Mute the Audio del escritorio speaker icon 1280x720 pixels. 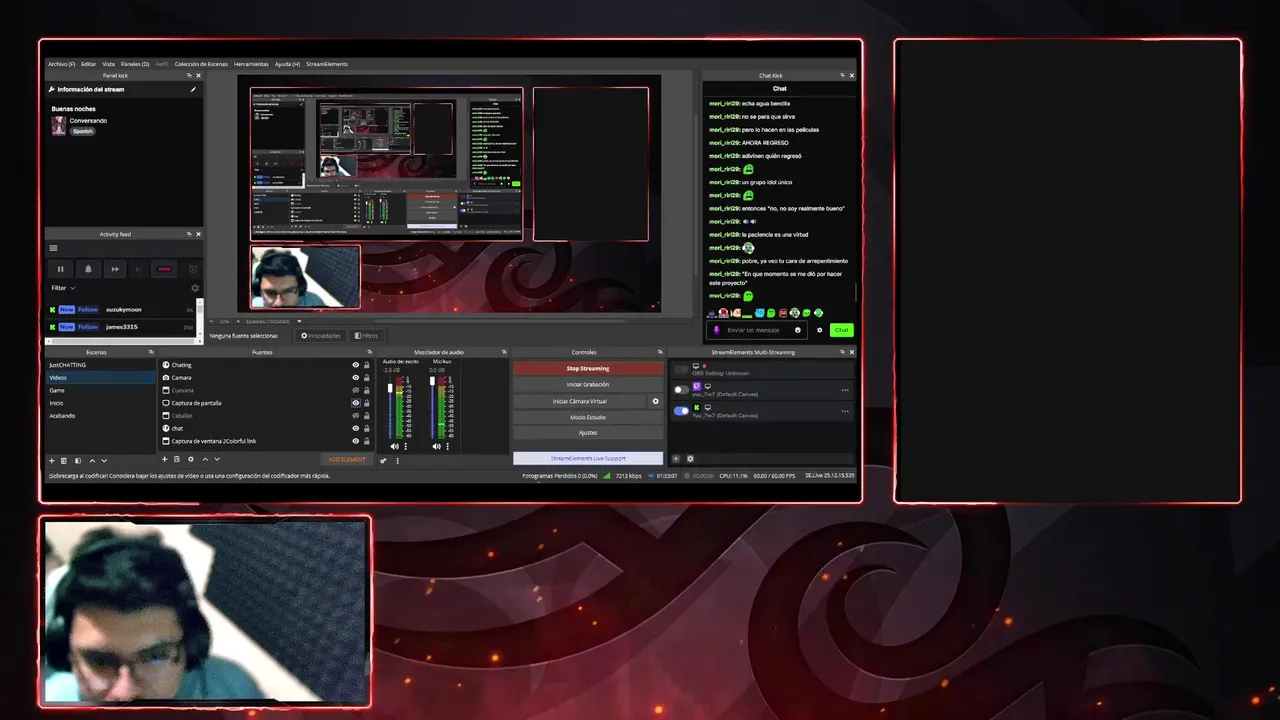click(394, 446)
